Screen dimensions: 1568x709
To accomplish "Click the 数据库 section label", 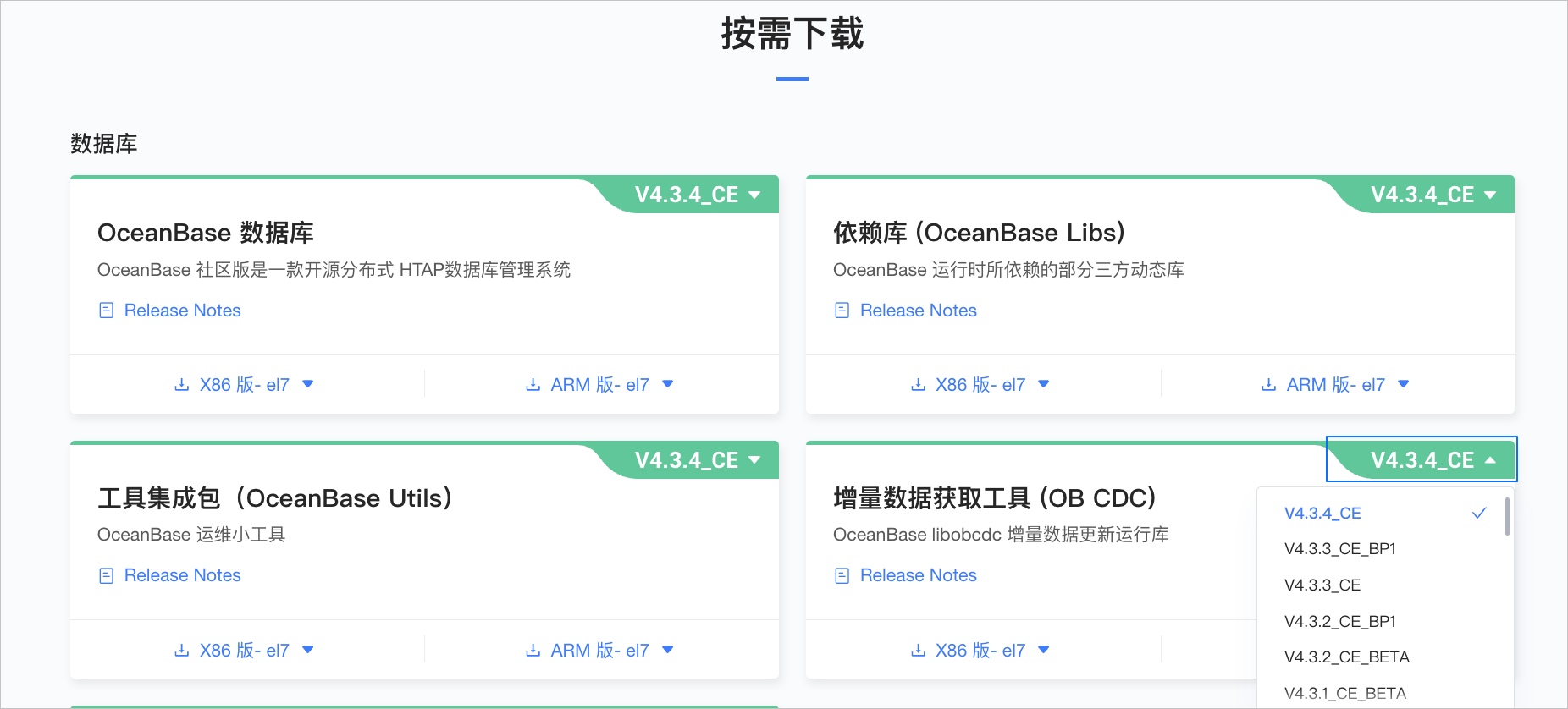I will coord(104,144).
